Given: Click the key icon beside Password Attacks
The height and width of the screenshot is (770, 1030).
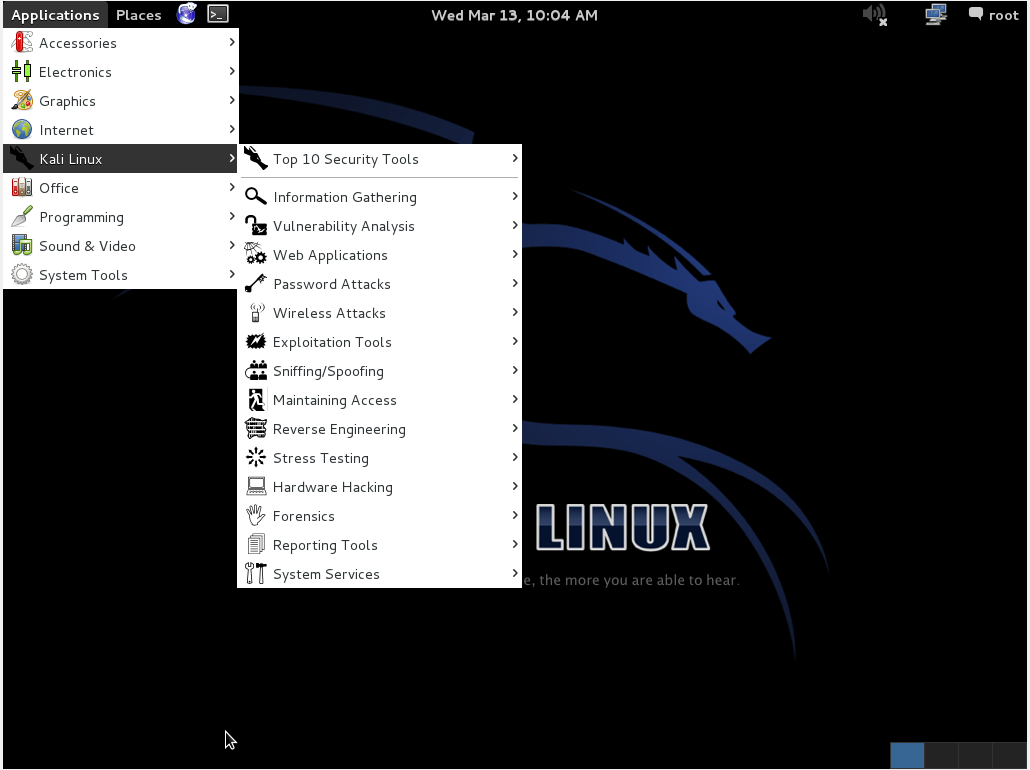Looking at the screenshot, I should pyautogui.click(x=256, y=284).
